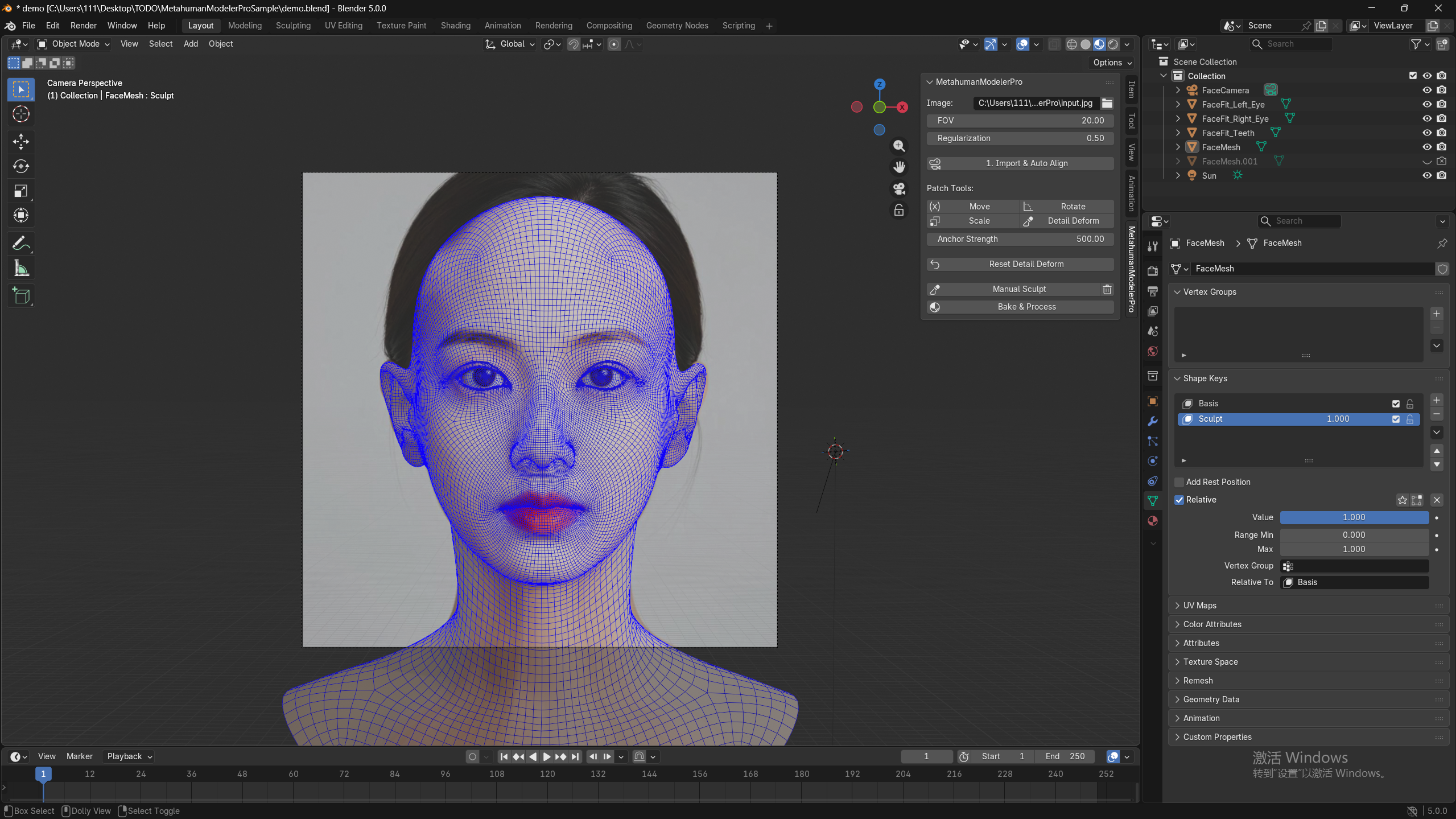This screenshot has width=1456, height=819.
Task: Hide FaceFit_Teeth with its eye icon
Action: [1426, 133]
